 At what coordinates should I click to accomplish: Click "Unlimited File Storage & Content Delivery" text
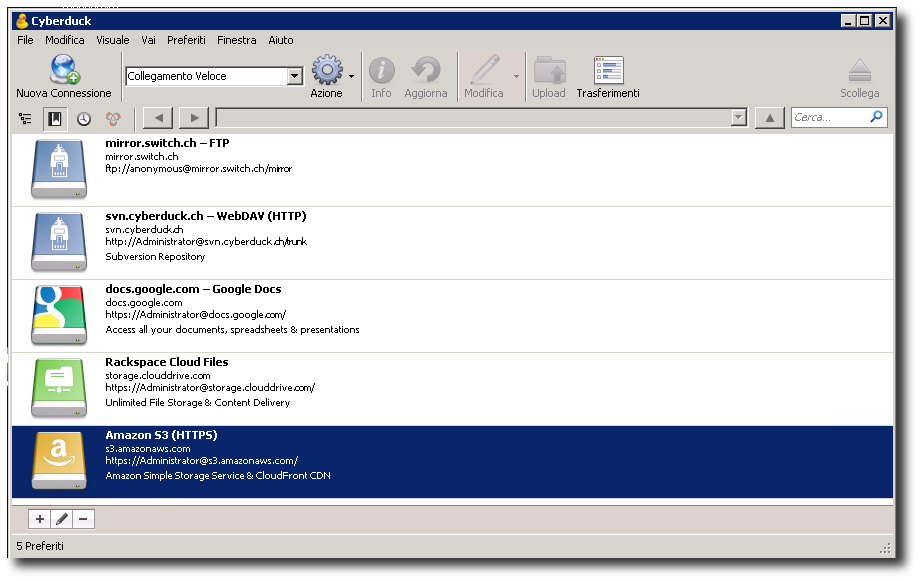click(198, 403)
